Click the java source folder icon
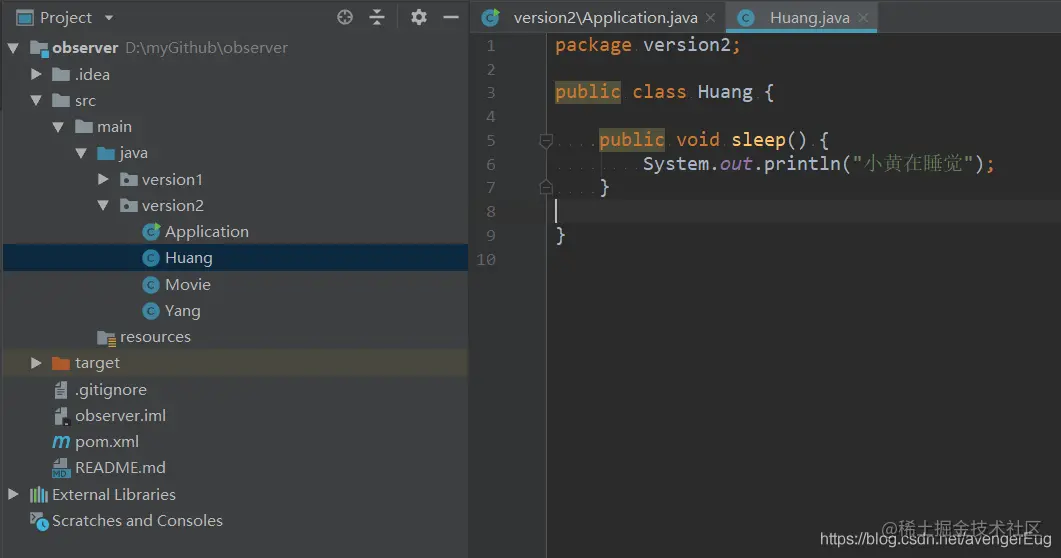The image size is (1061, 558). pyautogui.click(x=106, y=154)
